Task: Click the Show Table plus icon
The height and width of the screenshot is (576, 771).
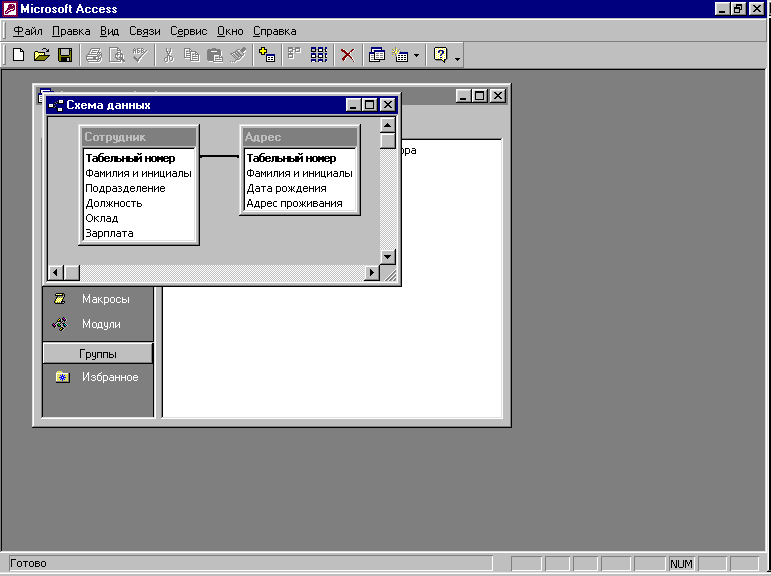Action: [267, 55]
